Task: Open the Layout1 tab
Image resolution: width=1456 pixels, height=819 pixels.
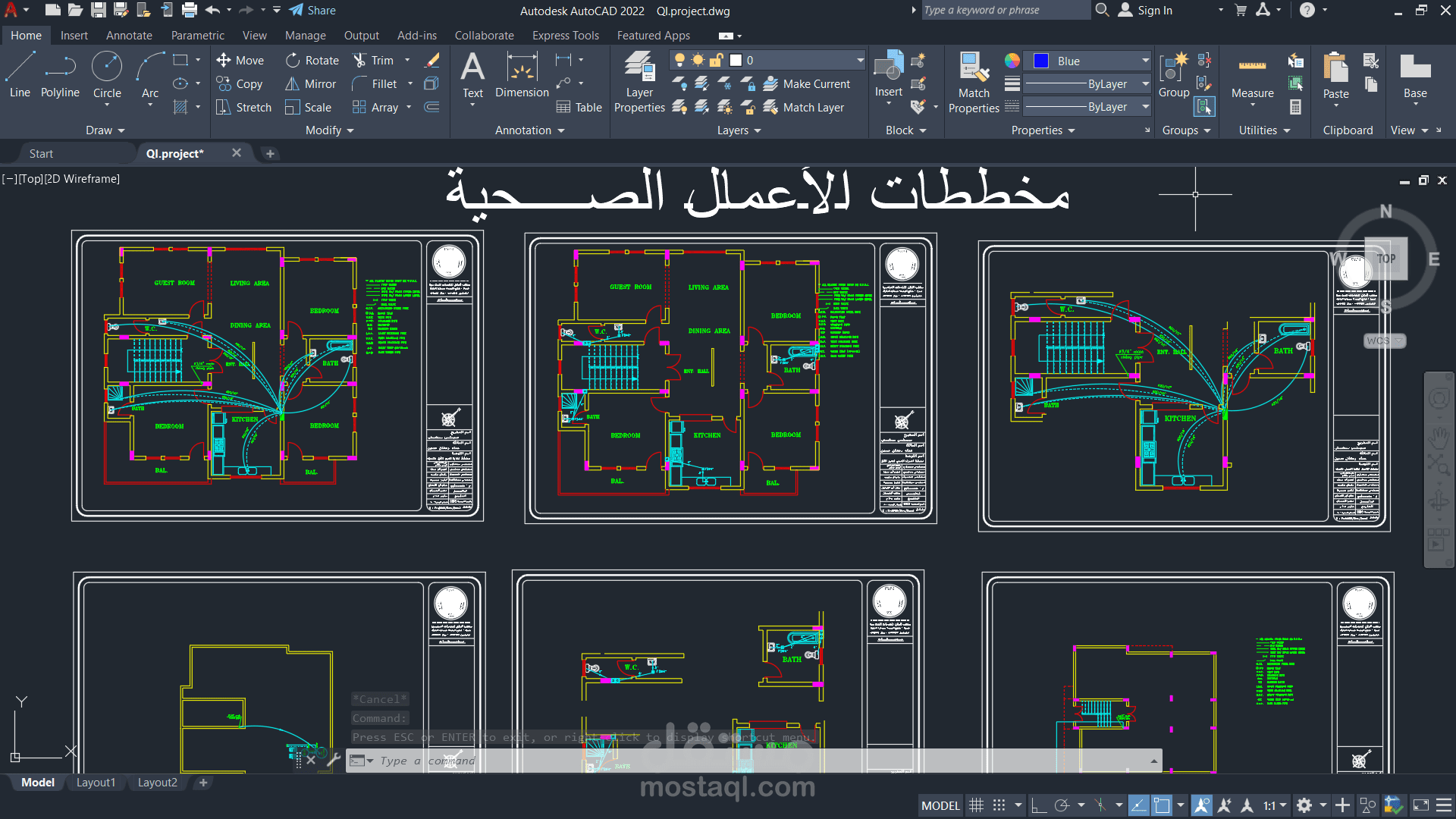Action: 96,782
